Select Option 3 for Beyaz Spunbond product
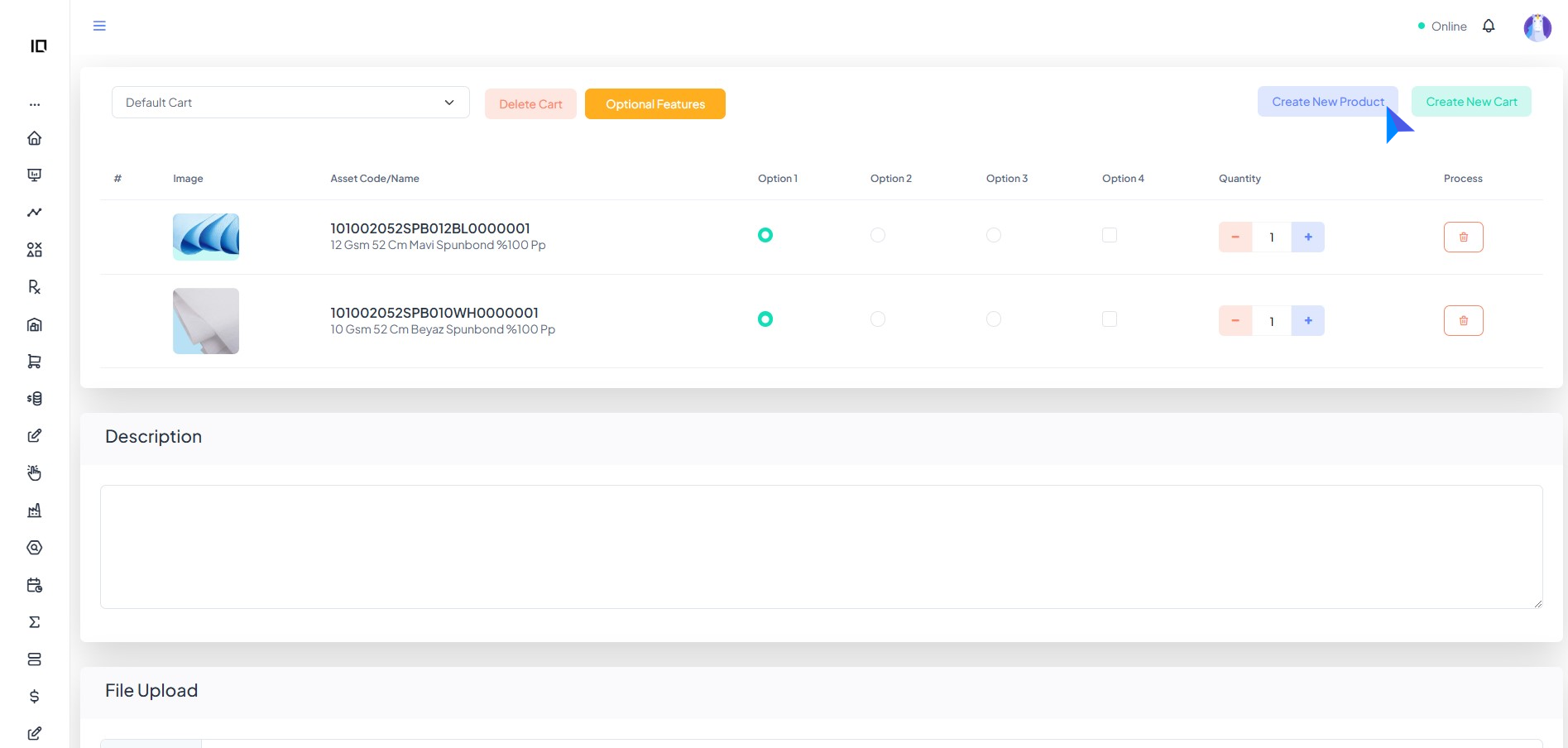 coord(994,319)
